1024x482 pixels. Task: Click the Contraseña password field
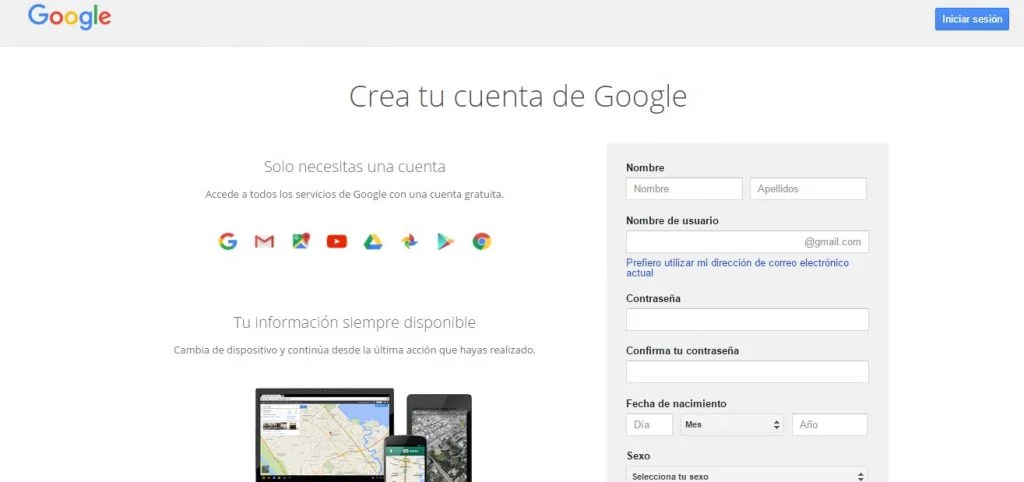tap(747, 320)
